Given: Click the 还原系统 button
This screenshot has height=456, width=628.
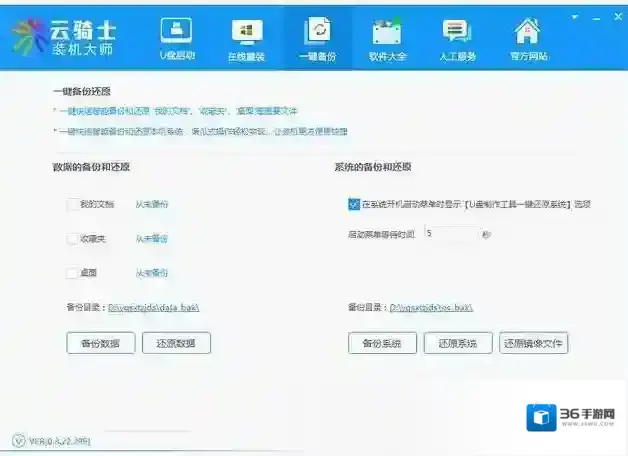Looking at the screenshot, I should [458, 343].
